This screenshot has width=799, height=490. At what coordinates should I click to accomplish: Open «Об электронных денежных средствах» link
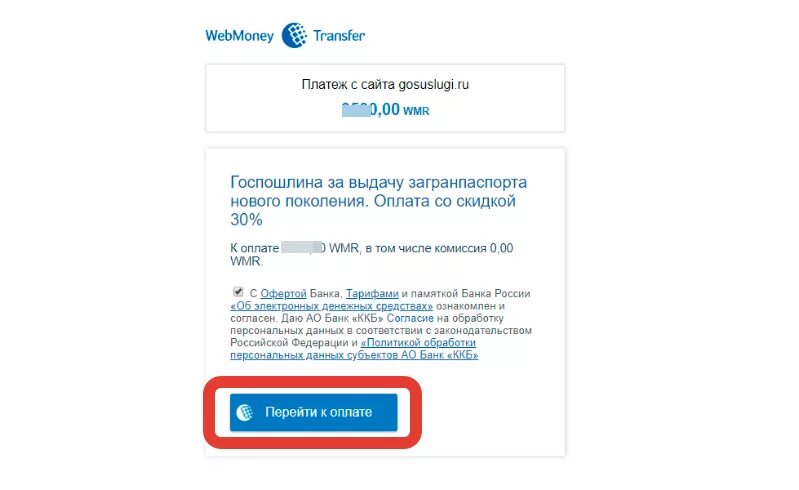[332, 306]
